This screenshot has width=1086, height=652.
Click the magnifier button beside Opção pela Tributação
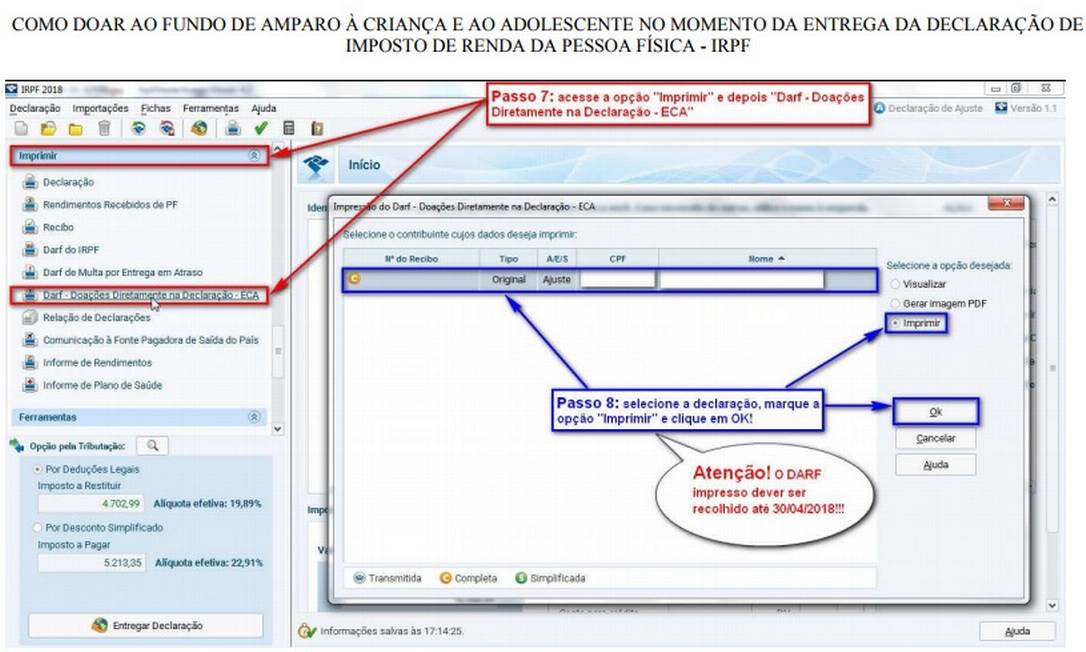tap(153, 446)
